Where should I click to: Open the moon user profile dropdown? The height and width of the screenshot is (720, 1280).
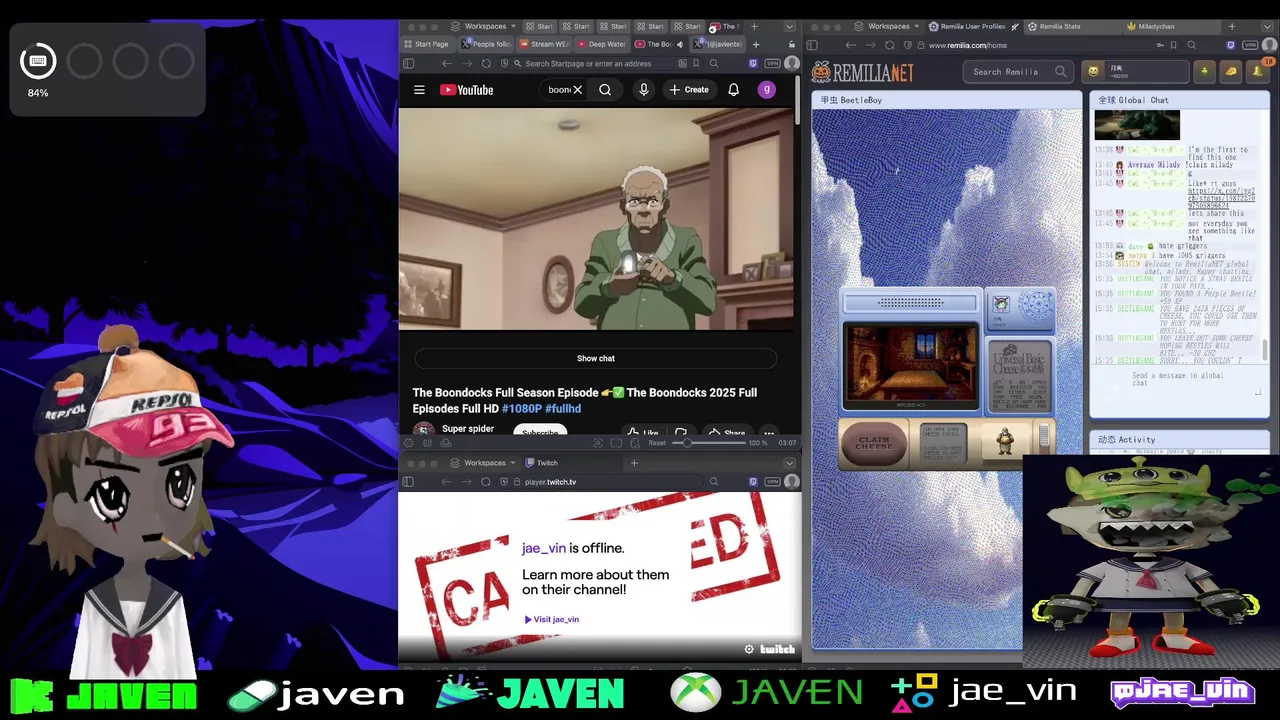[1137, 72]
